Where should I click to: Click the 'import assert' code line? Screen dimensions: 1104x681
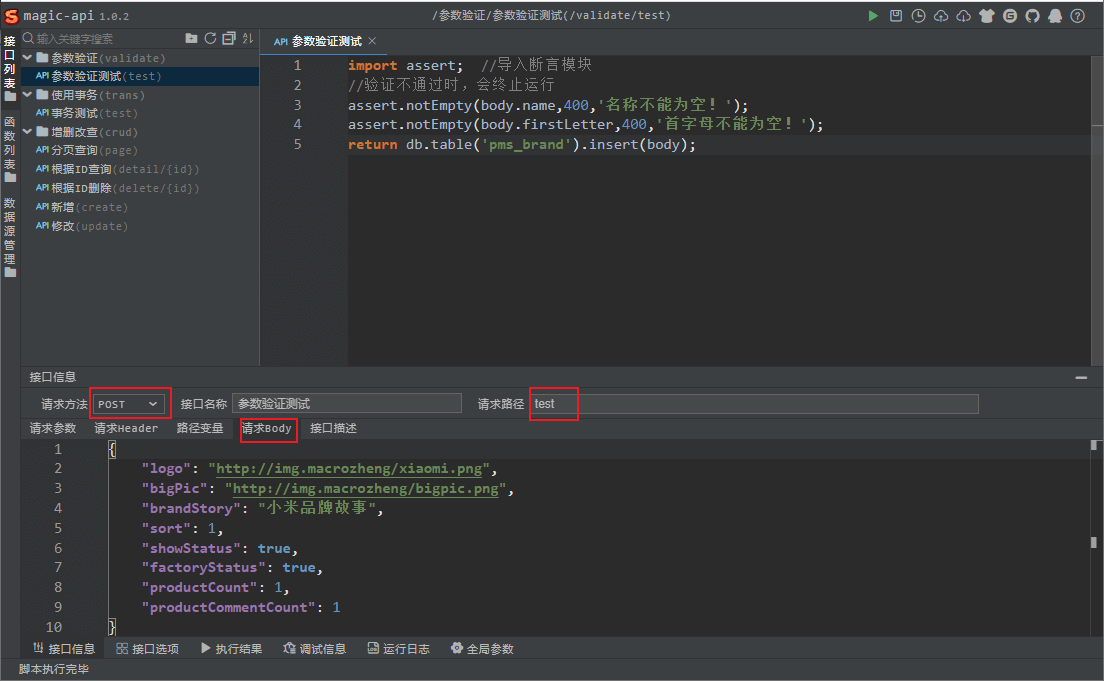pos(406,65)
